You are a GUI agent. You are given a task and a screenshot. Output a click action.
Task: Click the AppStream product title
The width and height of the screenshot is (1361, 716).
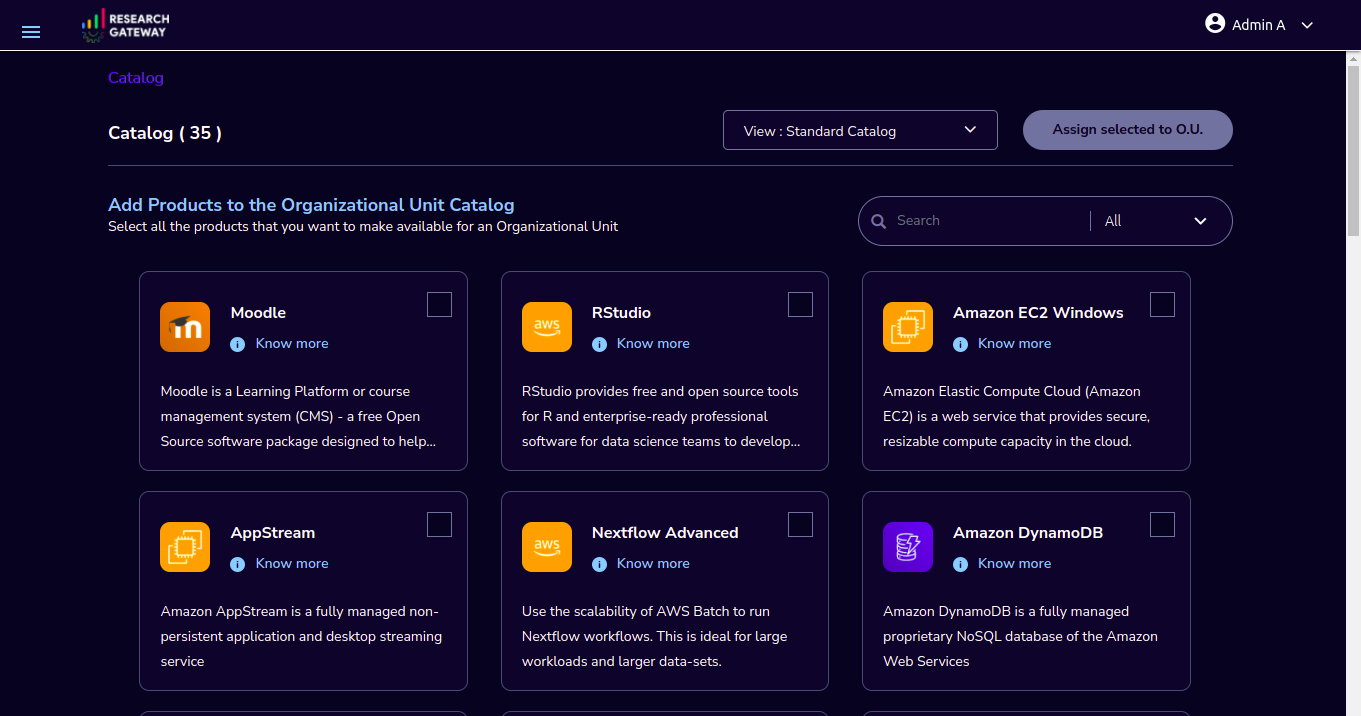click(273, 533)
